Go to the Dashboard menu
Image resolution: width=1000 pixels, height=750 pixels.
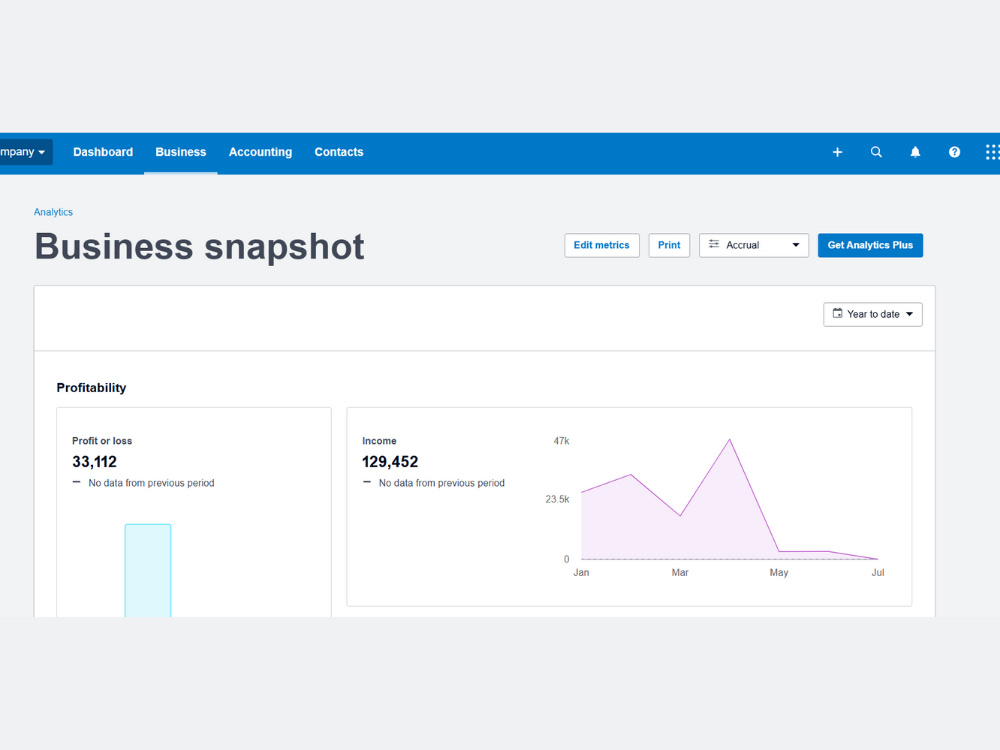pos(103,152)
